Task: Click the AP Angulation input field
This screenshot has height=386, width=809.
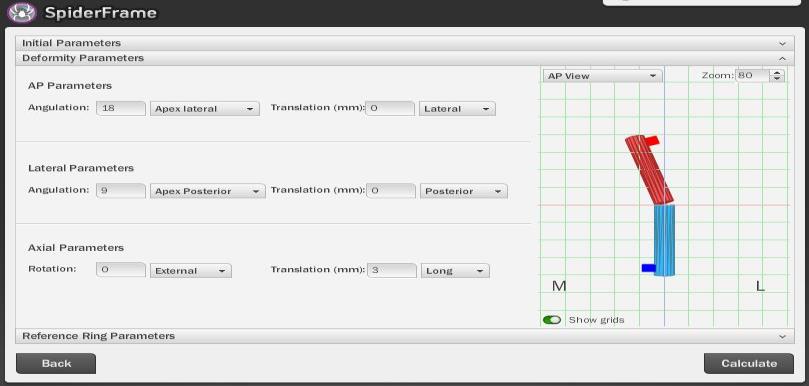Action: point(121,108)
